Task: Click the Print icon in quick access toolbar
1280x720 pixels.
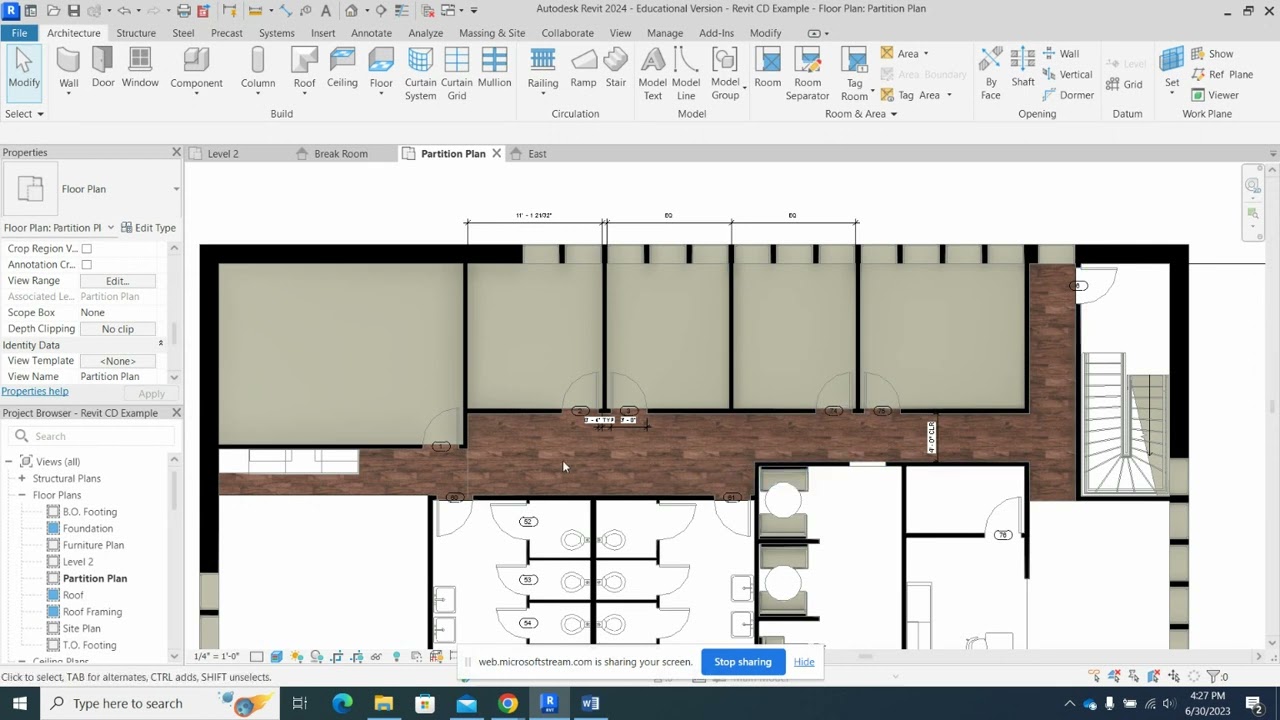Action: [x=183, y=10]
